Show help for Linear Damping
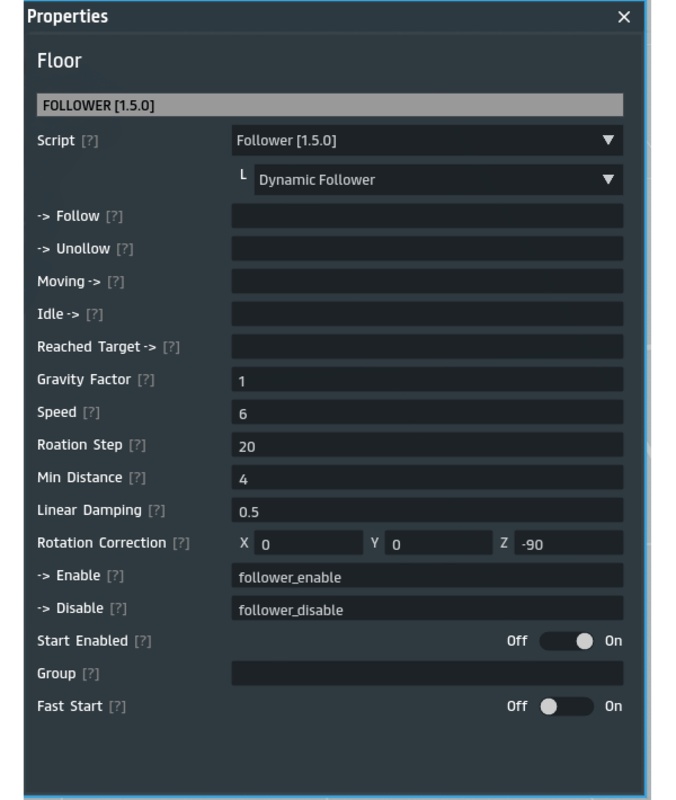The width and height of the screenshot is (676, 800). pos(157,511)
